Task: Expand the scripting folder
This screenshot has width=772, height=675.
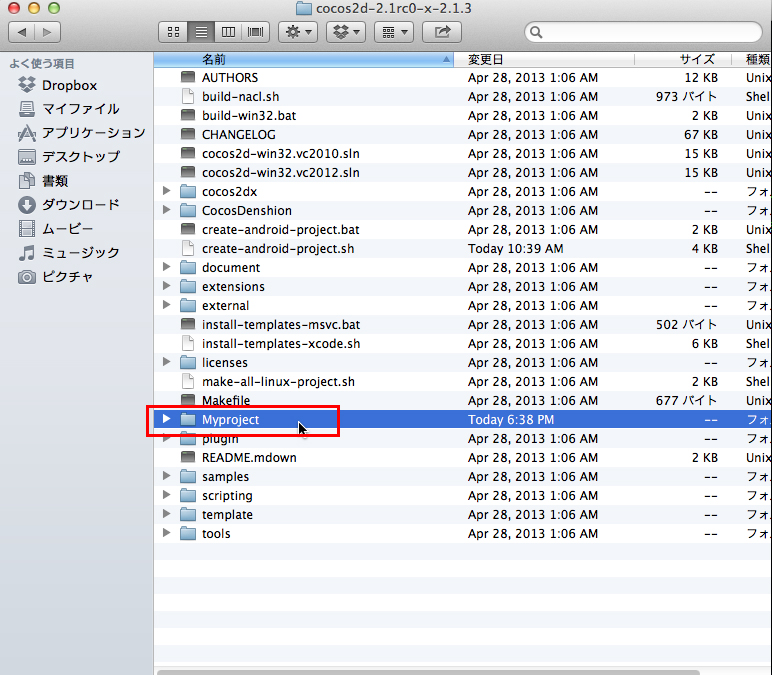Action: coord(166,495)
